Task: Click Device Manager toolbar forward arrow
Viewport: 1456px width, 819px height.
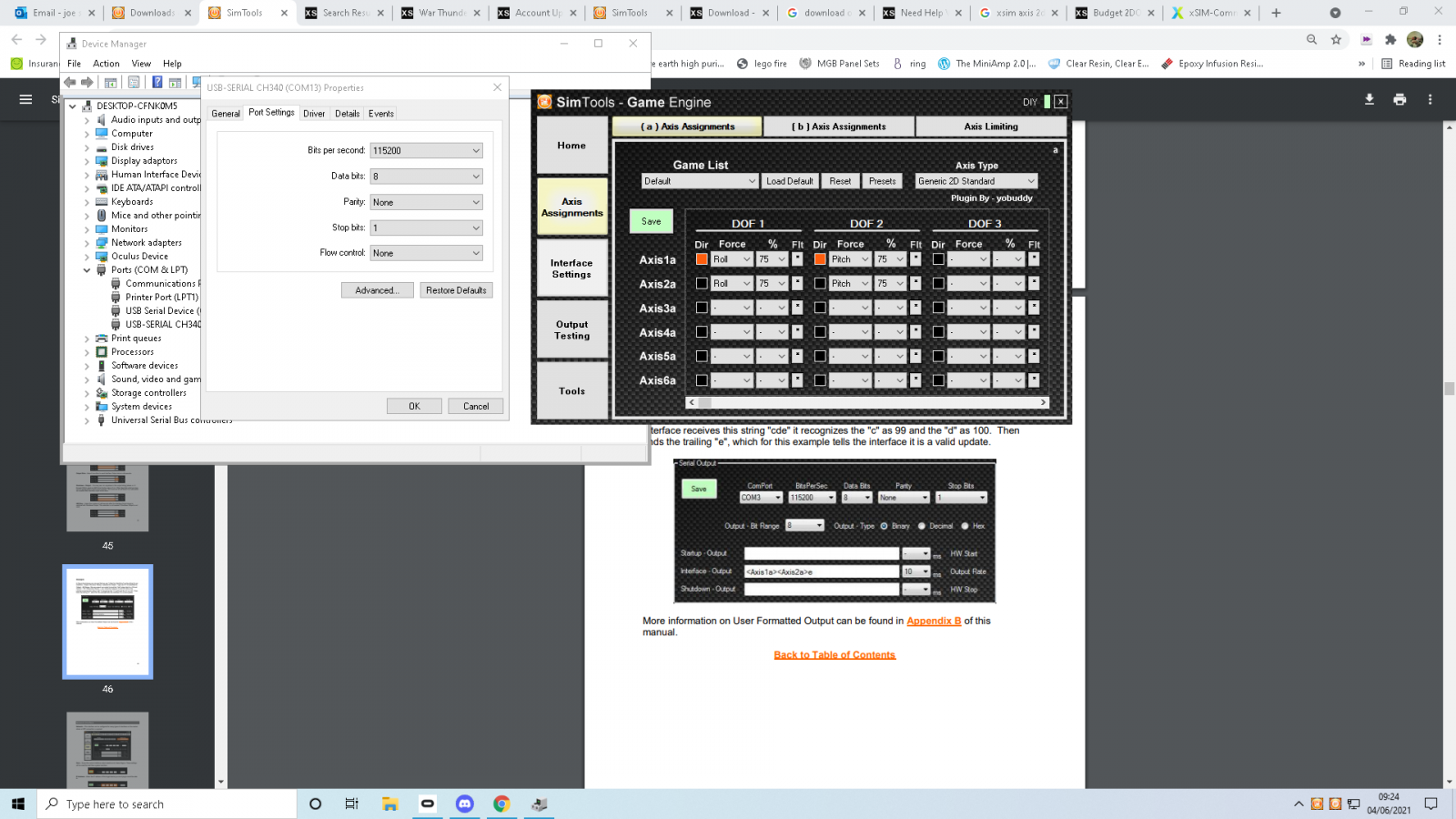Action: pos(87,82)
